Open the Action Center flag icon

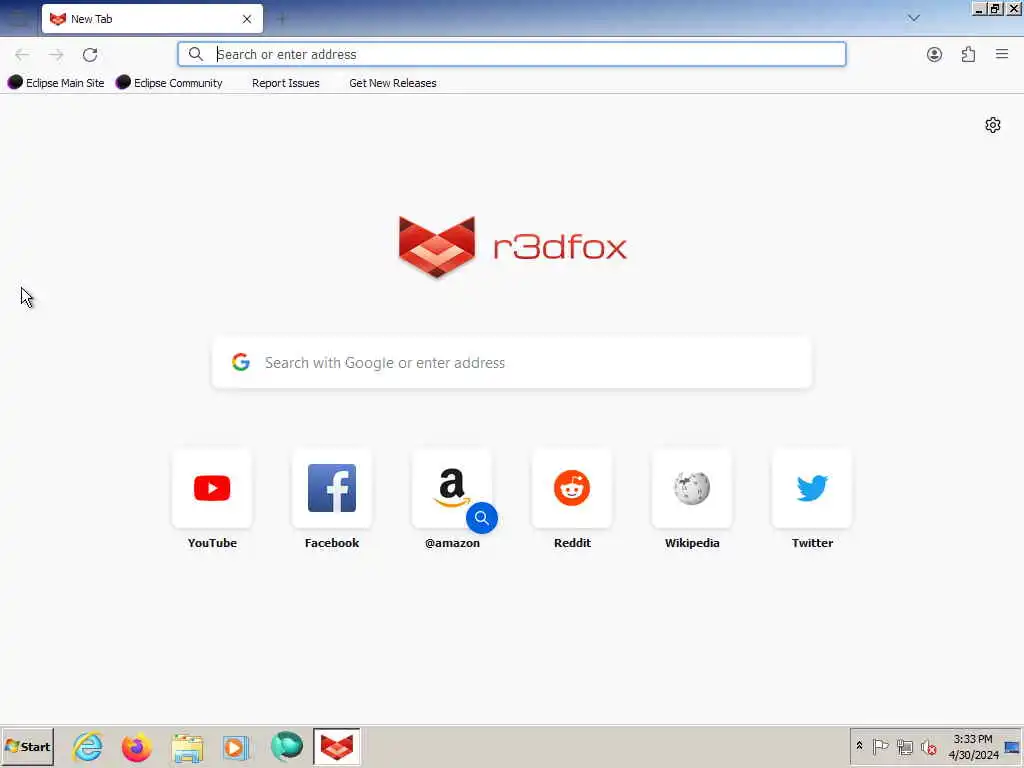click(880, 746)
